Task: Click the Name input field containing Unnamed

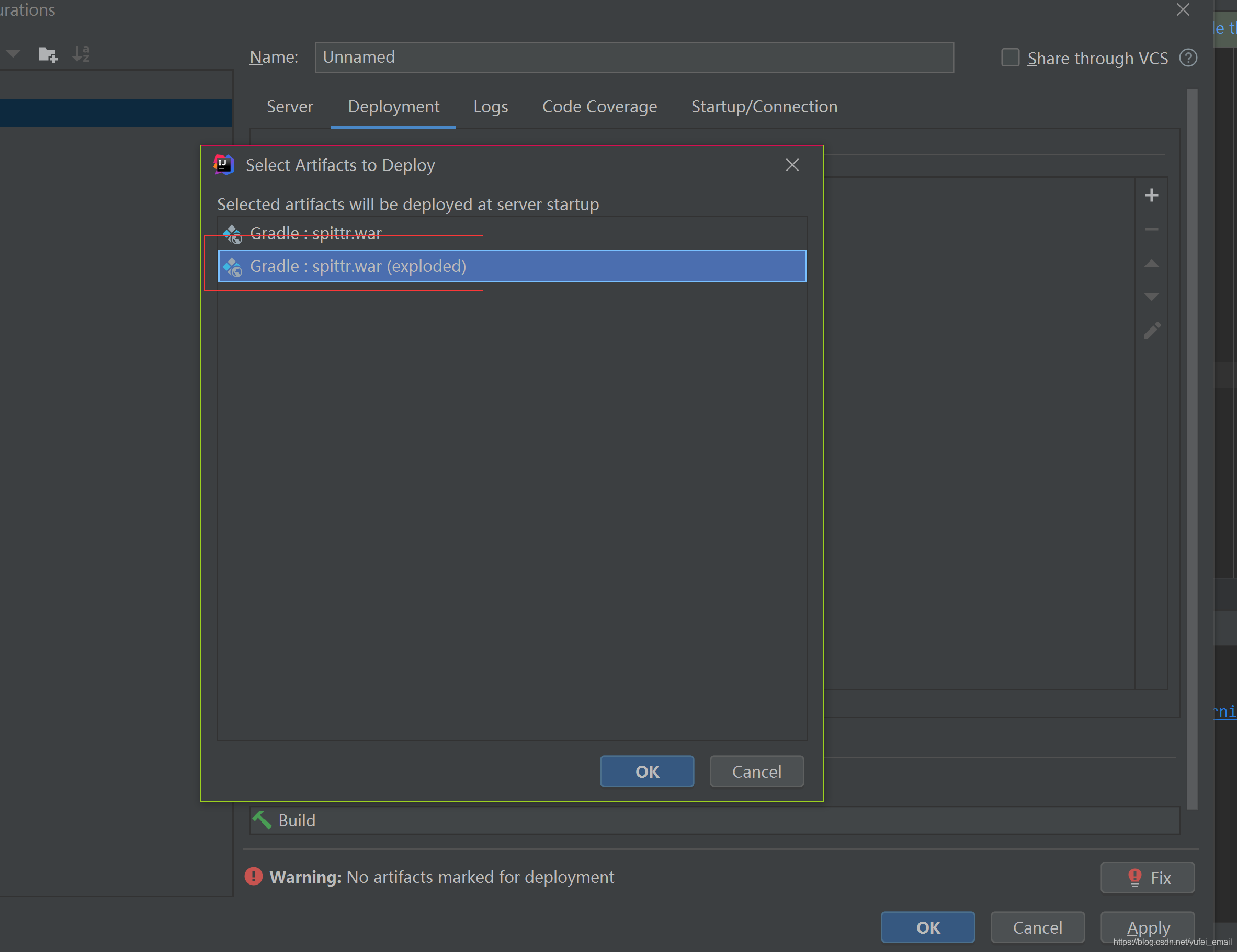Action: point(634,57)
